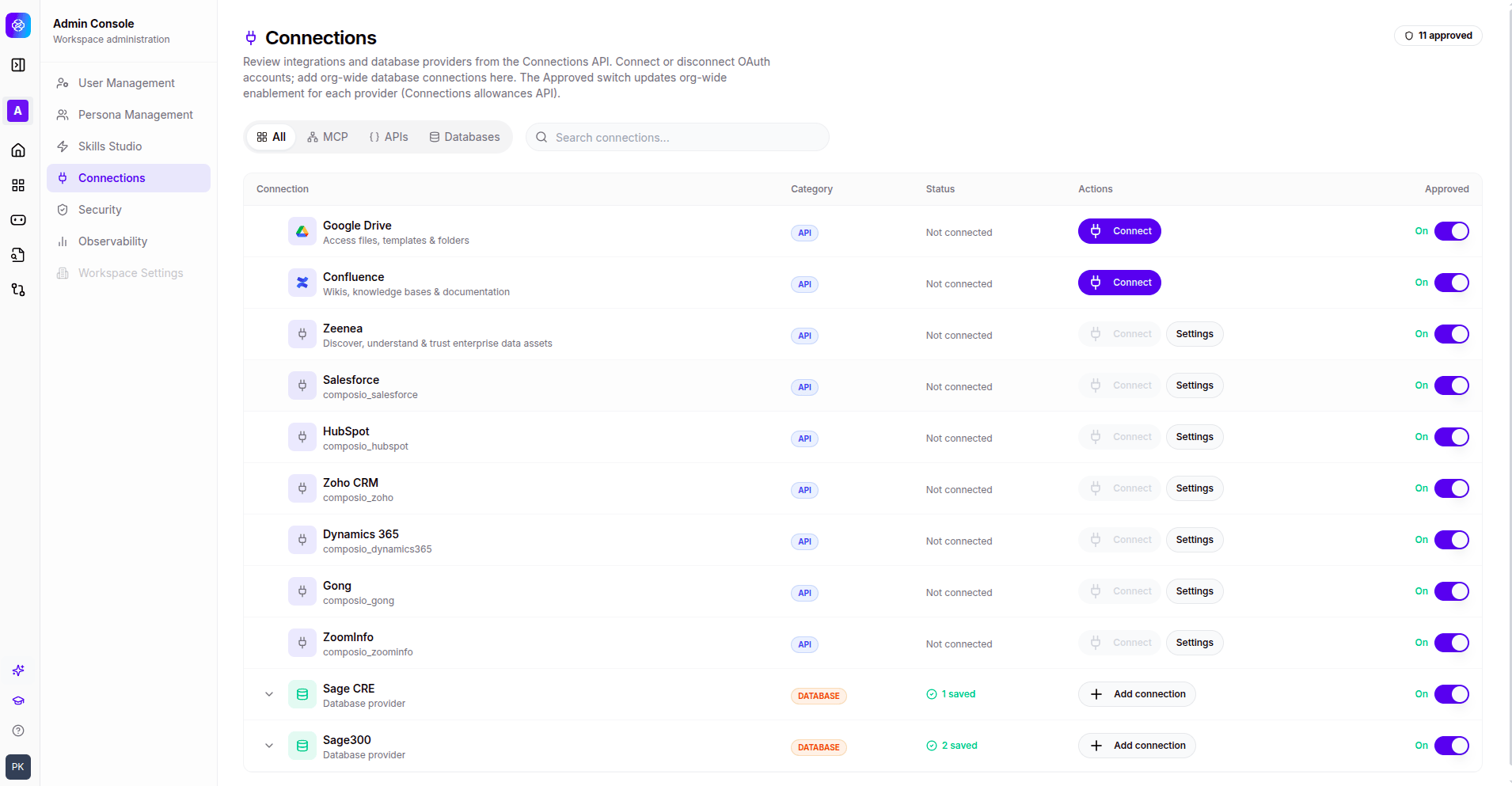This screenshot has width=1512, height=786.
Task: Open the help question mark icon
Action: [x=18, y=731]
